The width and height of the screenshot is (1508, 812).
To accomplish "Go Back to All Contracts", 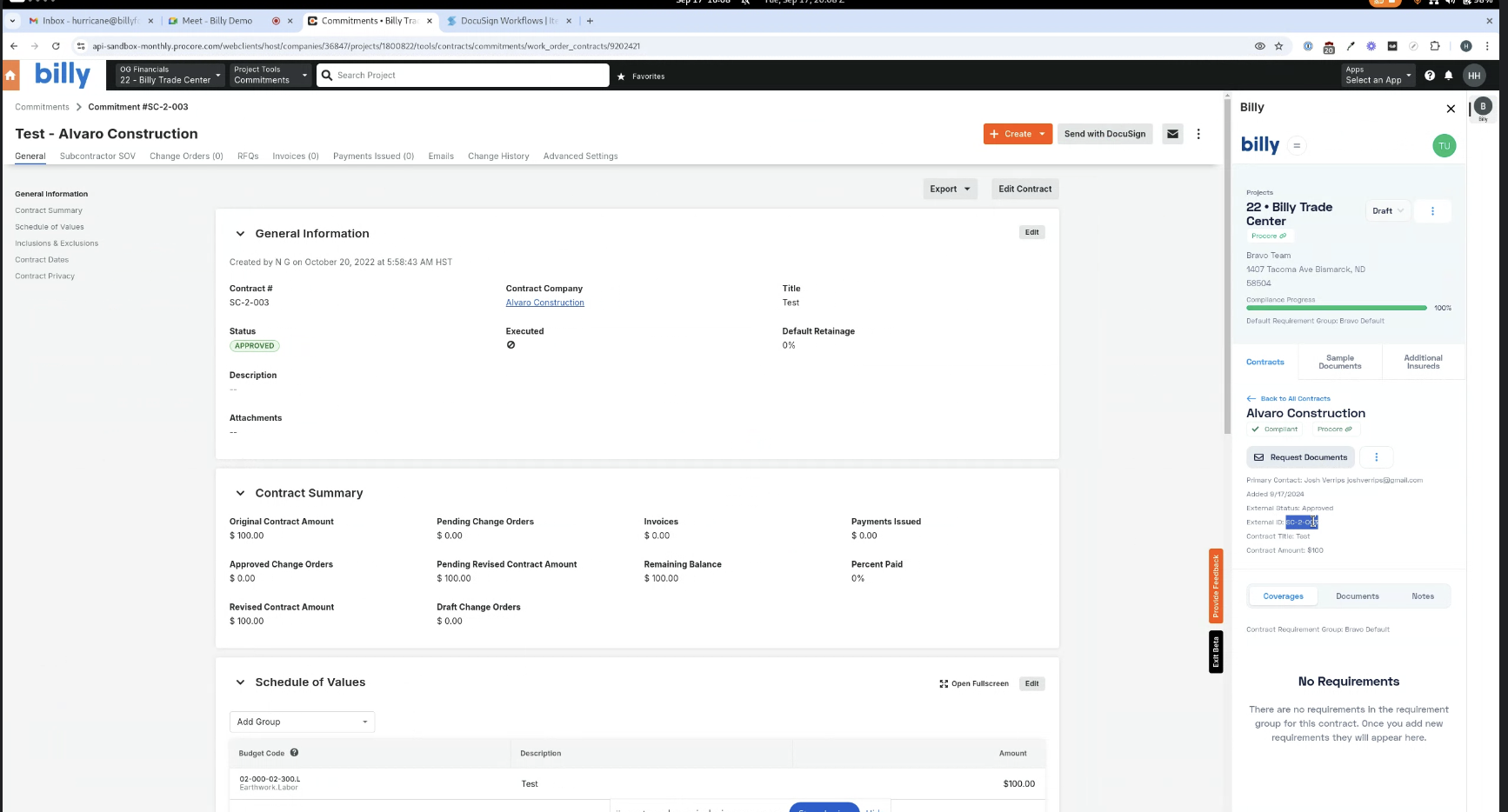I will pyautogui.click(x=1288, y=398).
